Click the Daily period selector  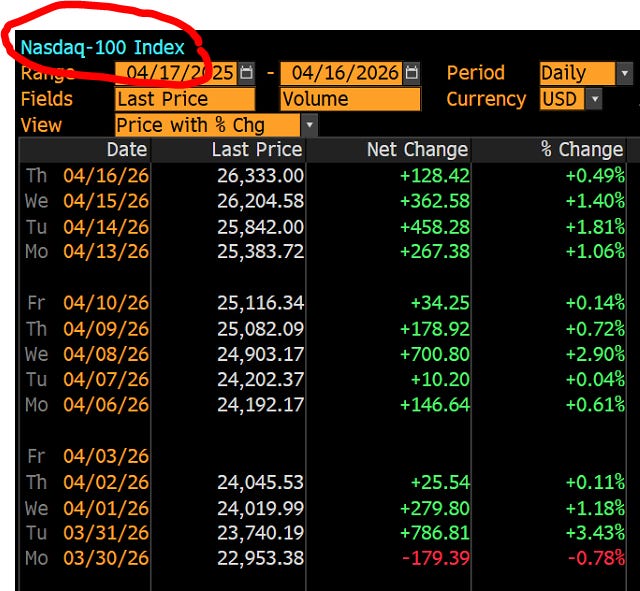[x=577, y=73]
